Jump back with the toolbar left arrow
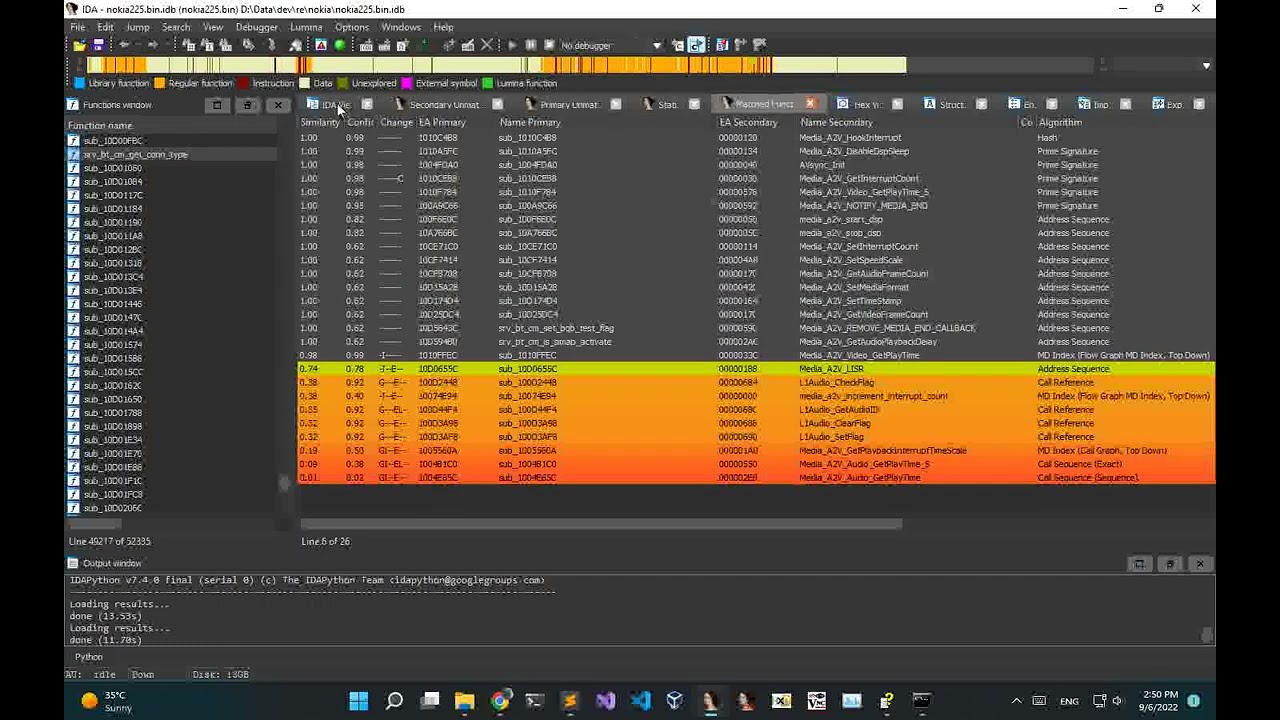 click(x=125, y=45)
